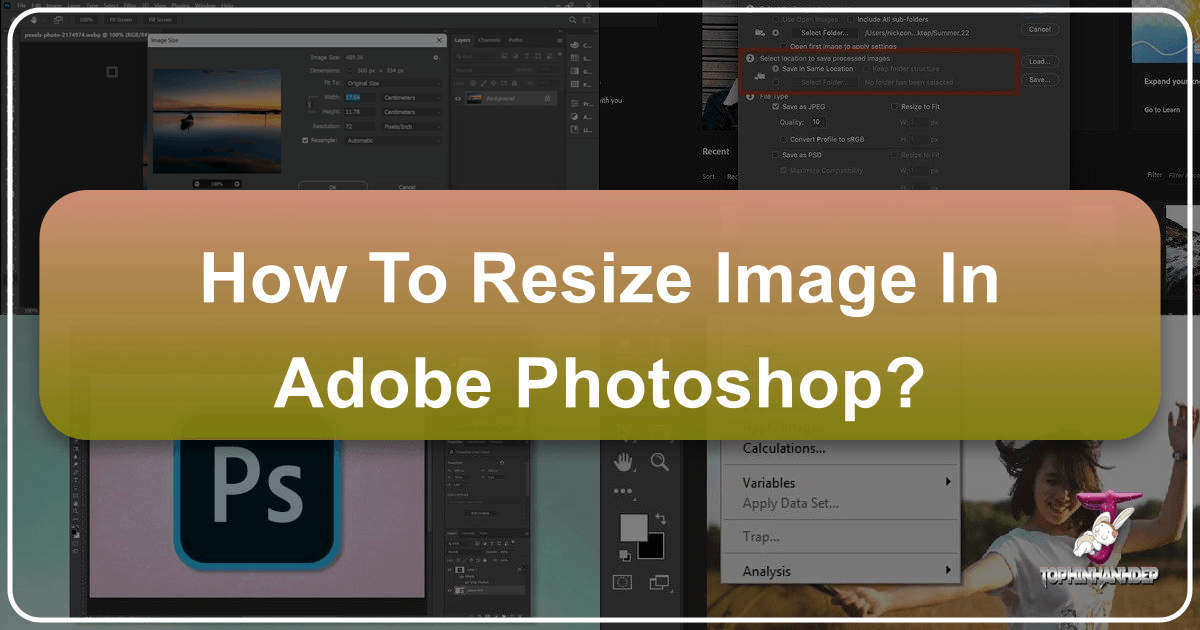1200x630 pixels.
Task: Open the Width units Centimeters dropdown
Action: pyautogui.click(x=410, y=98)
